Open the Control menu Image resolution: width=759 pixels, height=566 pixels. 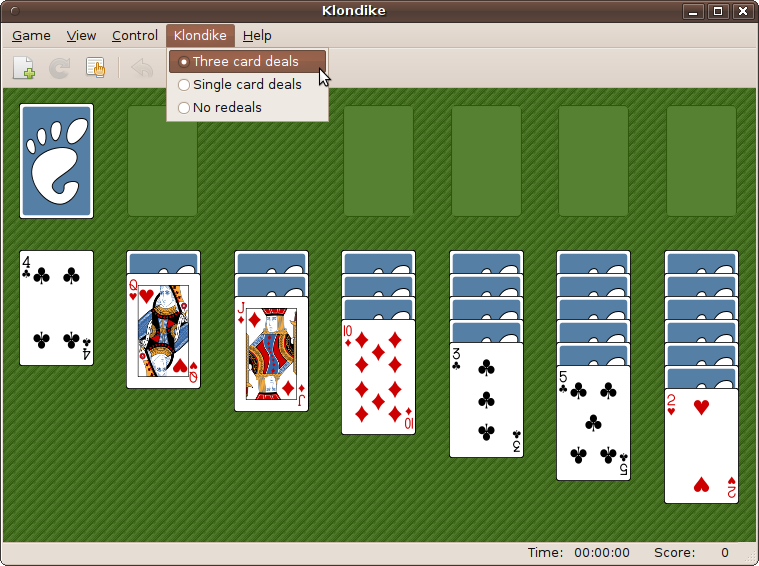pyautogui.click(x=135, y=36)
